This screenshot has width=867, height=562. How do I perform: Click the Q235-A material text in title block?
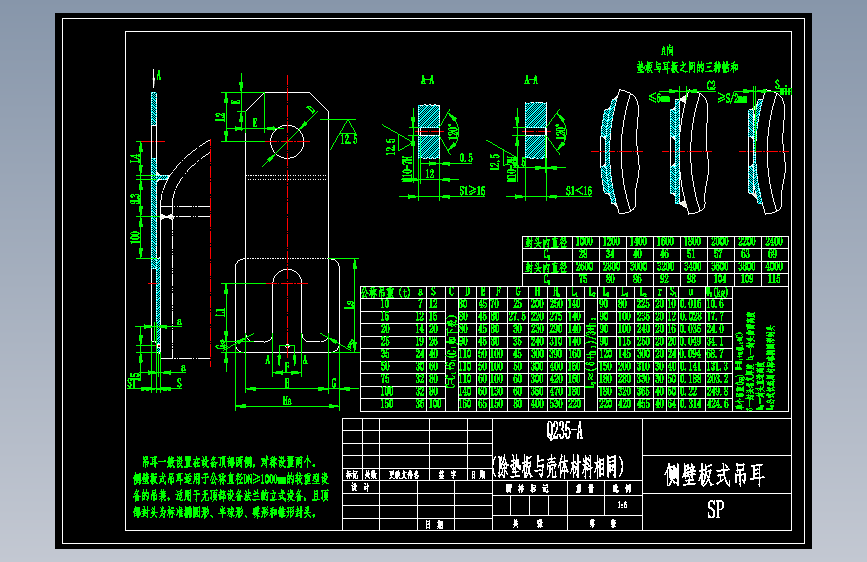tap(565, 430)
